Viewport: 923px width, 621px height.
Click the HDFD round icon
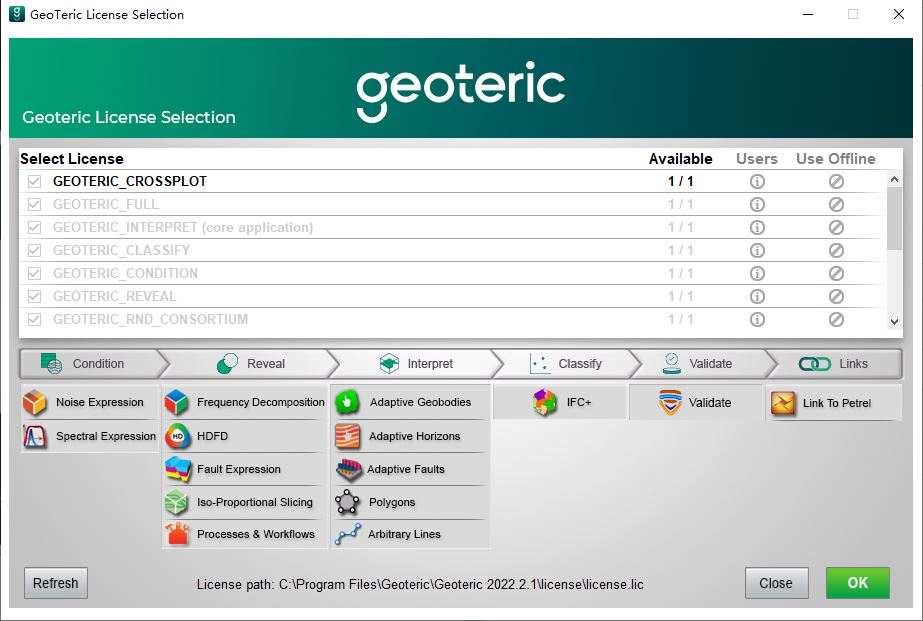[x=177, y=436]
